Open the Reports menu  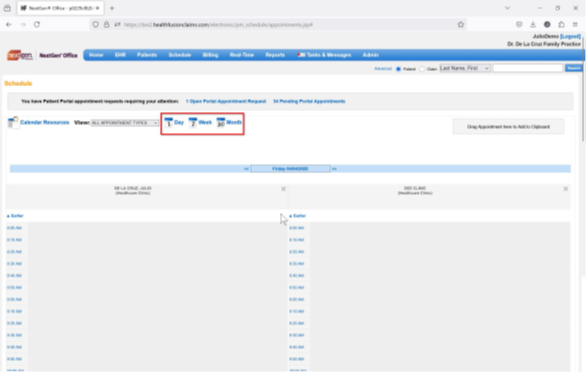click(x=275, y=55)
